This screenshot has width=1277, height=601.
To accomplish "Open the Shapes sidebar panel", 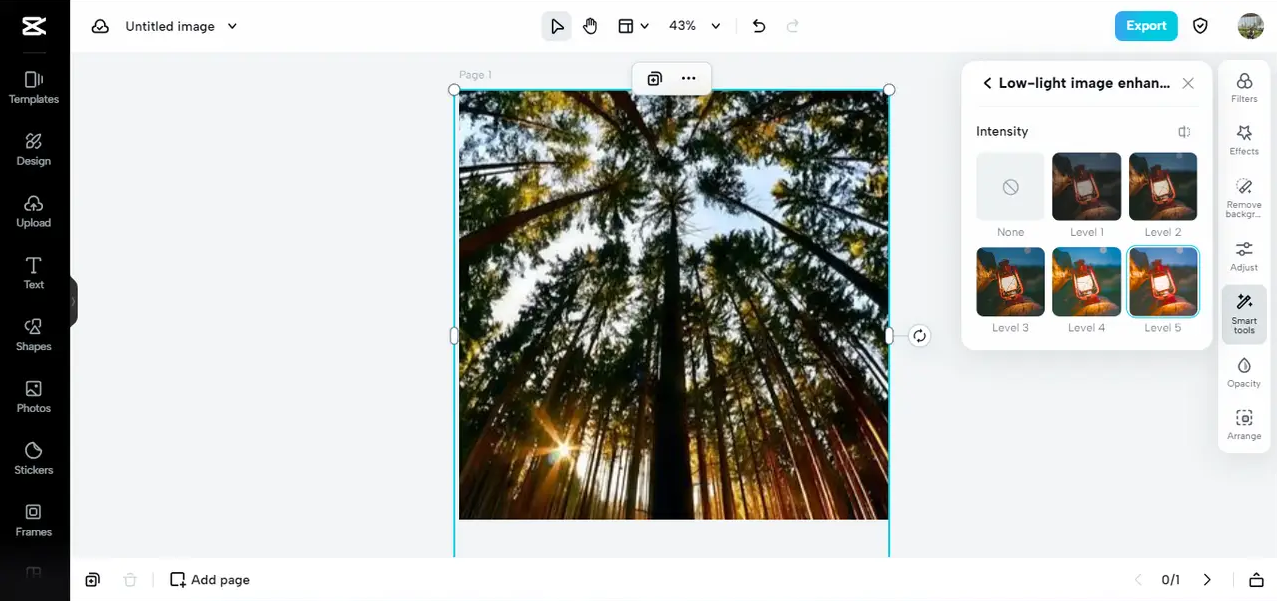I will tap(34, 334).
